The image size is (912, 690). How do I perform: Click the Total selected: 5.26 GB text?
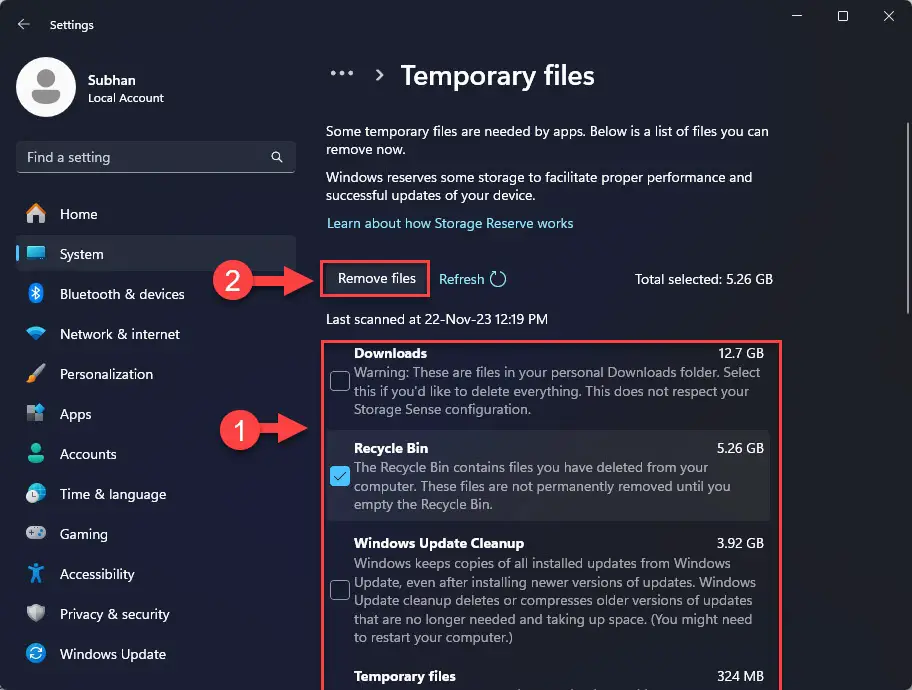703,279
